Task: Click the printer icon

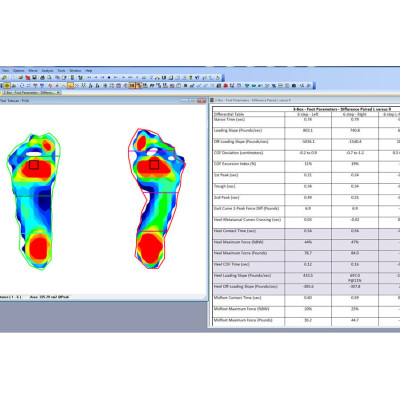Action: tap(42, 77)
